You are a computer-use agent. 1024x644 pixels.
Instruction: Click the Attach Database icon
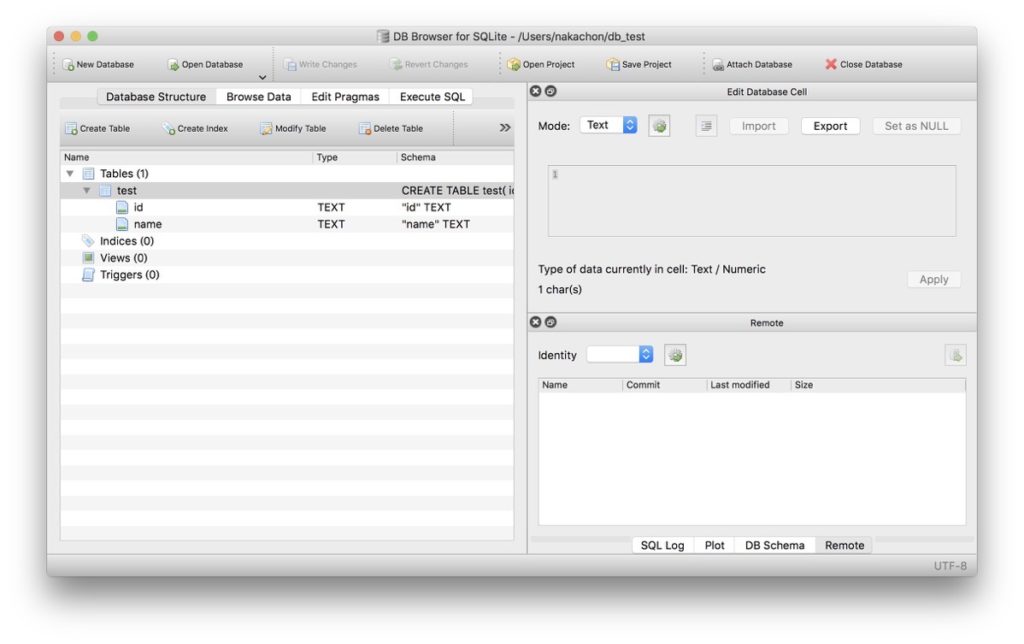tap(718, 65)
